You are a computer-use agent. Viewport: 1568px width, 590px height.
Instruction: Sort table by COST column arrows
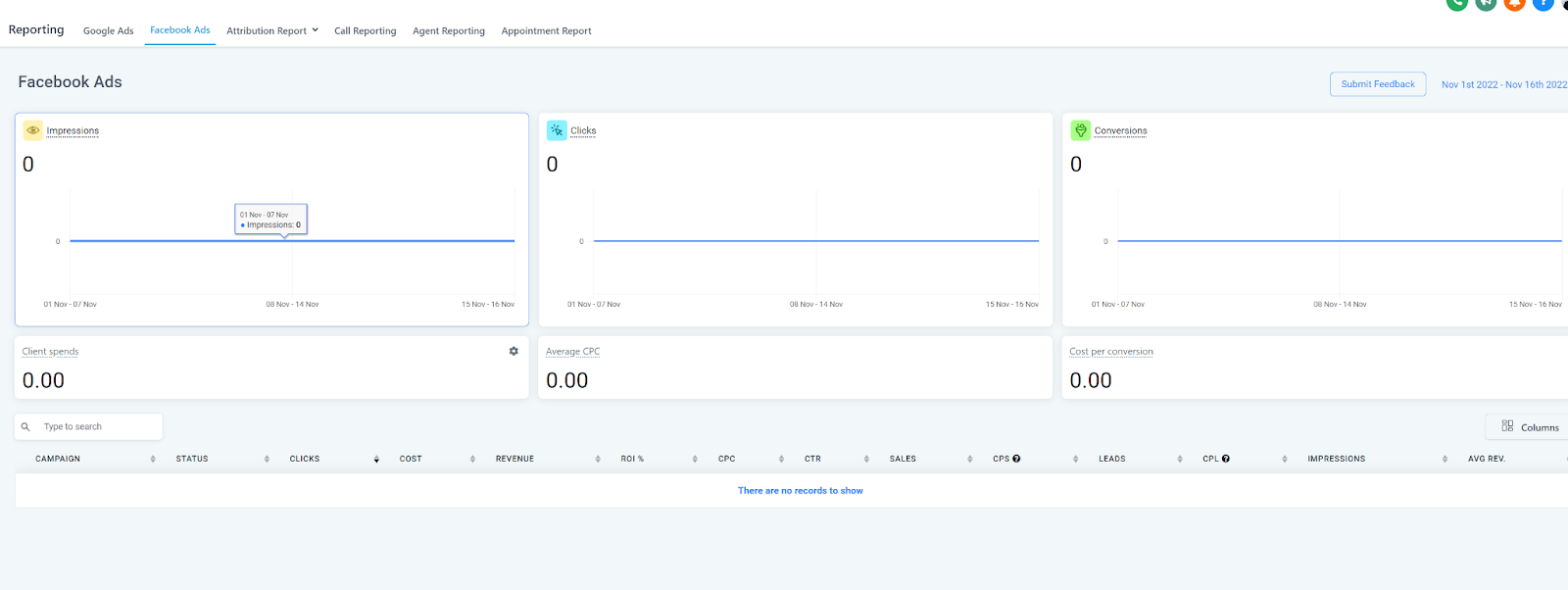coord(472,459)
